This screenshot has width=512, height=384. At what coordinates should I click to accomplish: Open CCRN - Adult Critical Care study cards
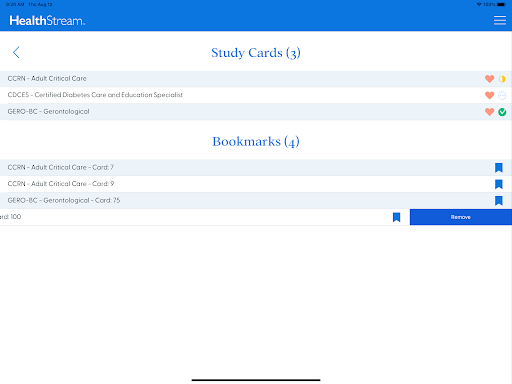point(47,78)
